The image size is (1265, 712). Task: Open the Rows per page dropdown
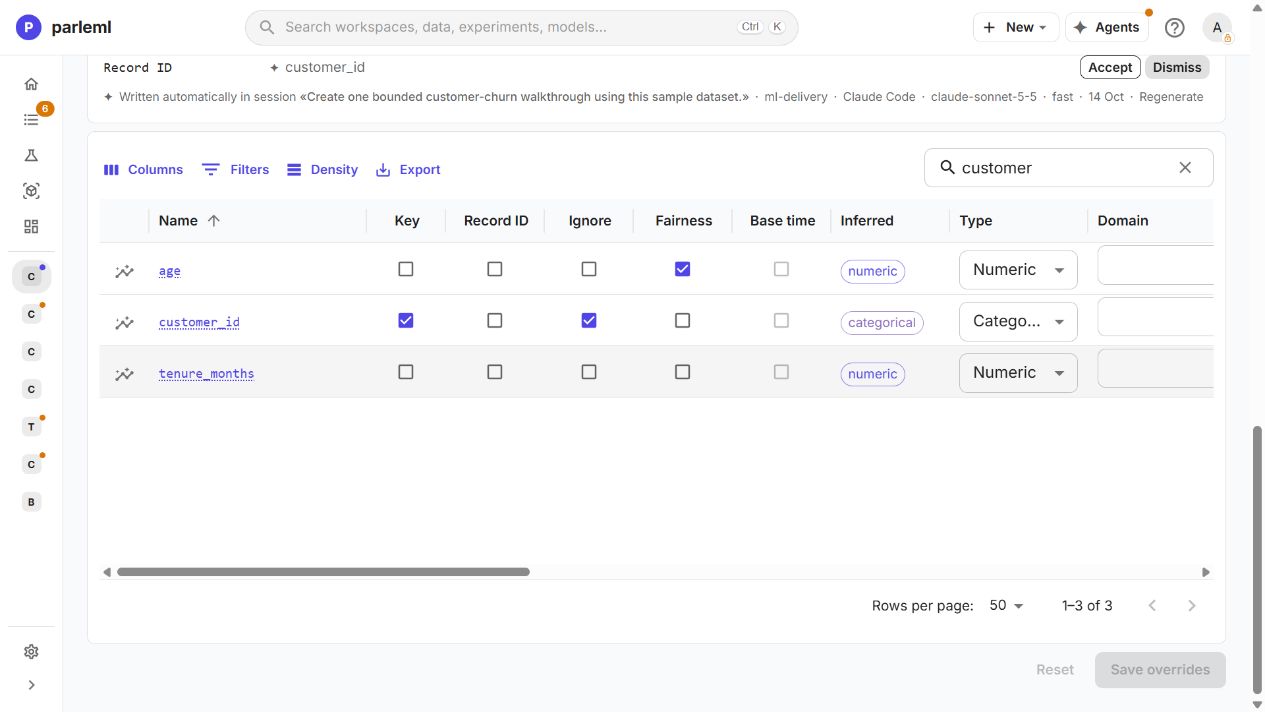pyautogui.click(x=1006, y=606)
